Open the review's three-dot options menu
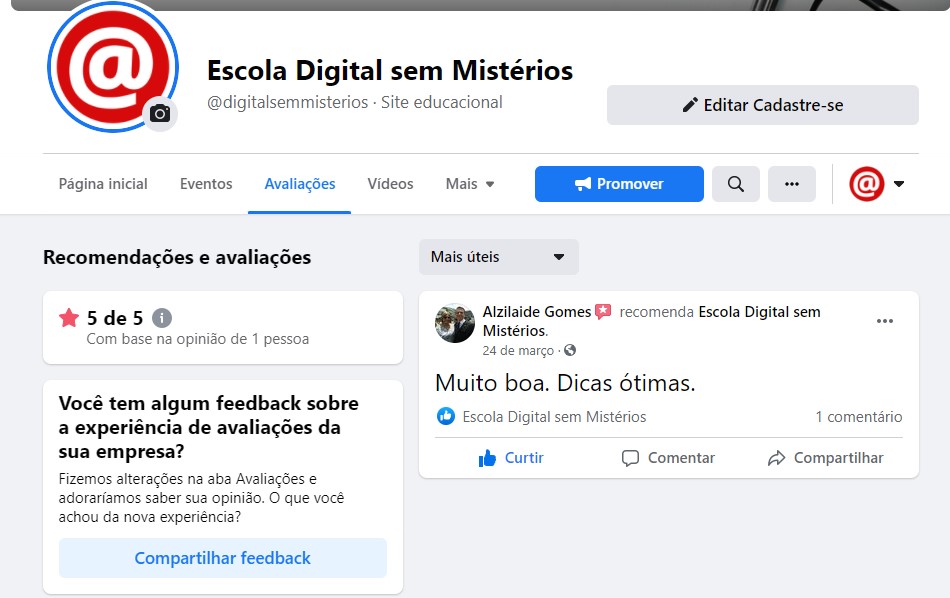 [885, 321]
